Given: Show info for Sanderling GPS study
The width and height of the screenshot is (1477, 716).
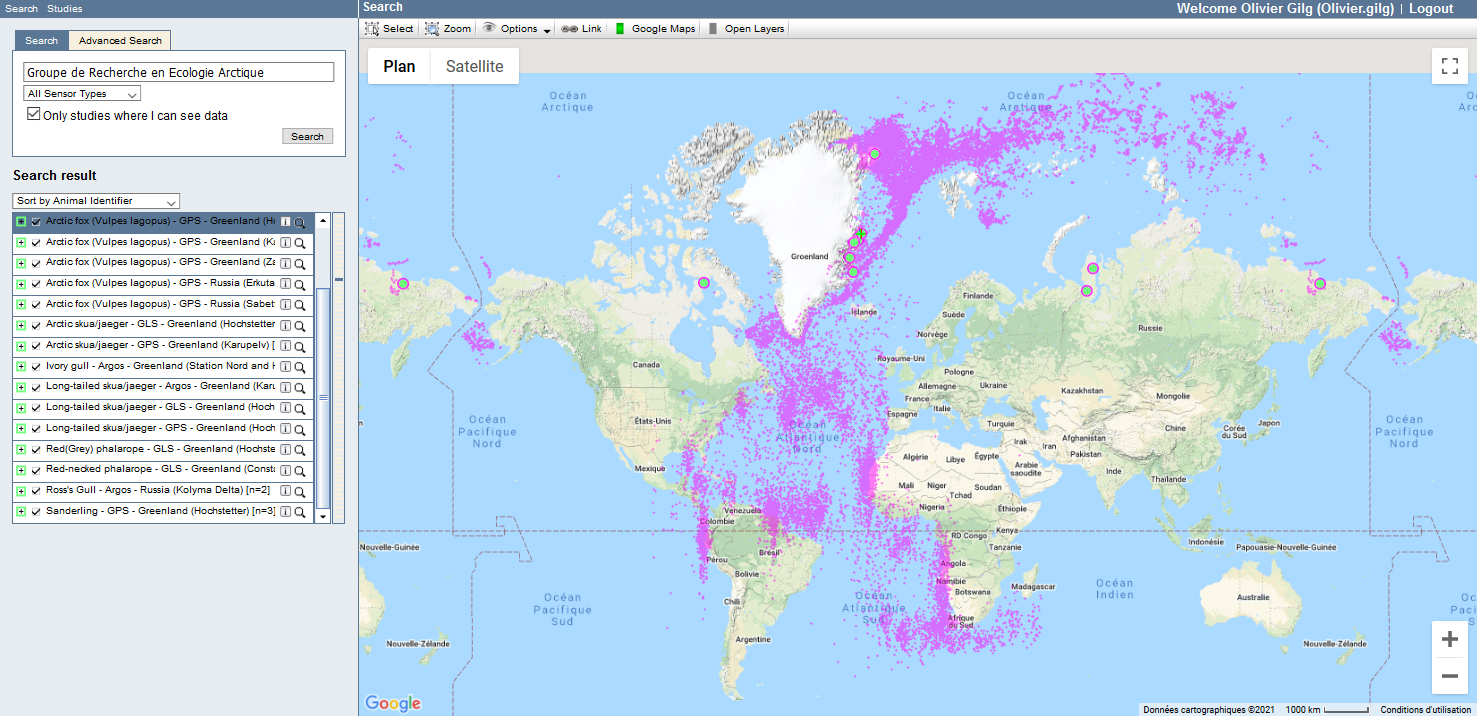Looking at the screenshot, I should coord(285,512).
